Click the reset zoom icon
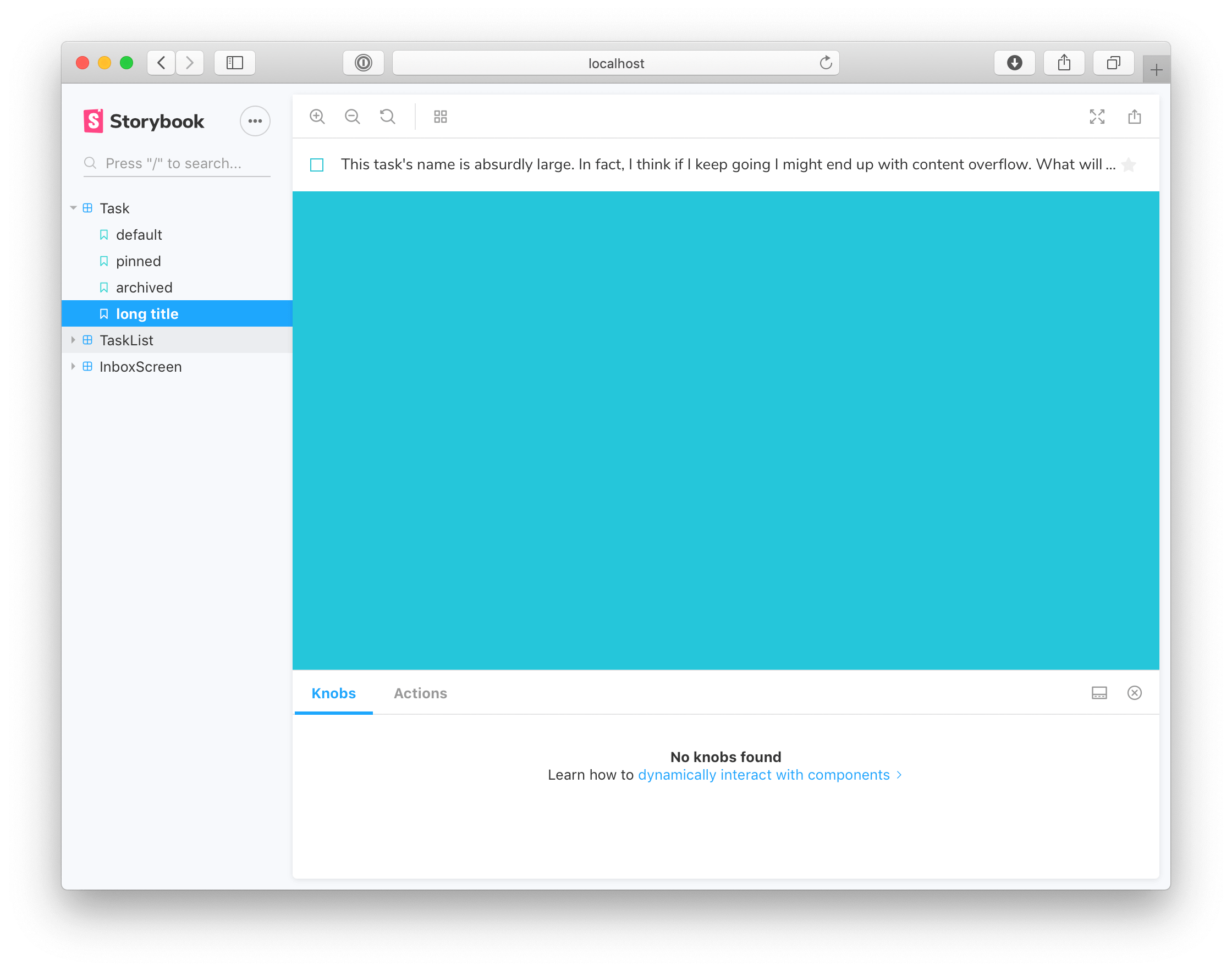1232x971 pixels. pos(388,116)
